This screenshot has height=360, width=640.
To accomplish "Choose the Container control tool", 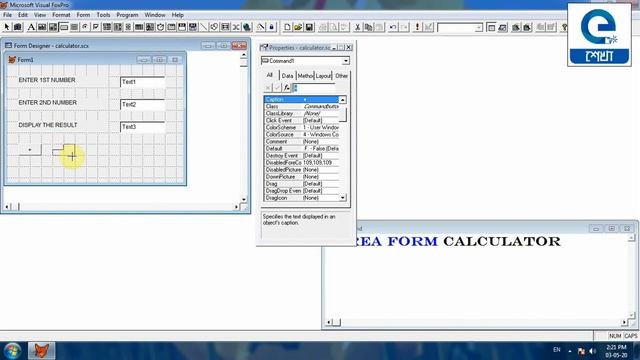I will click(x=225, y=27).
